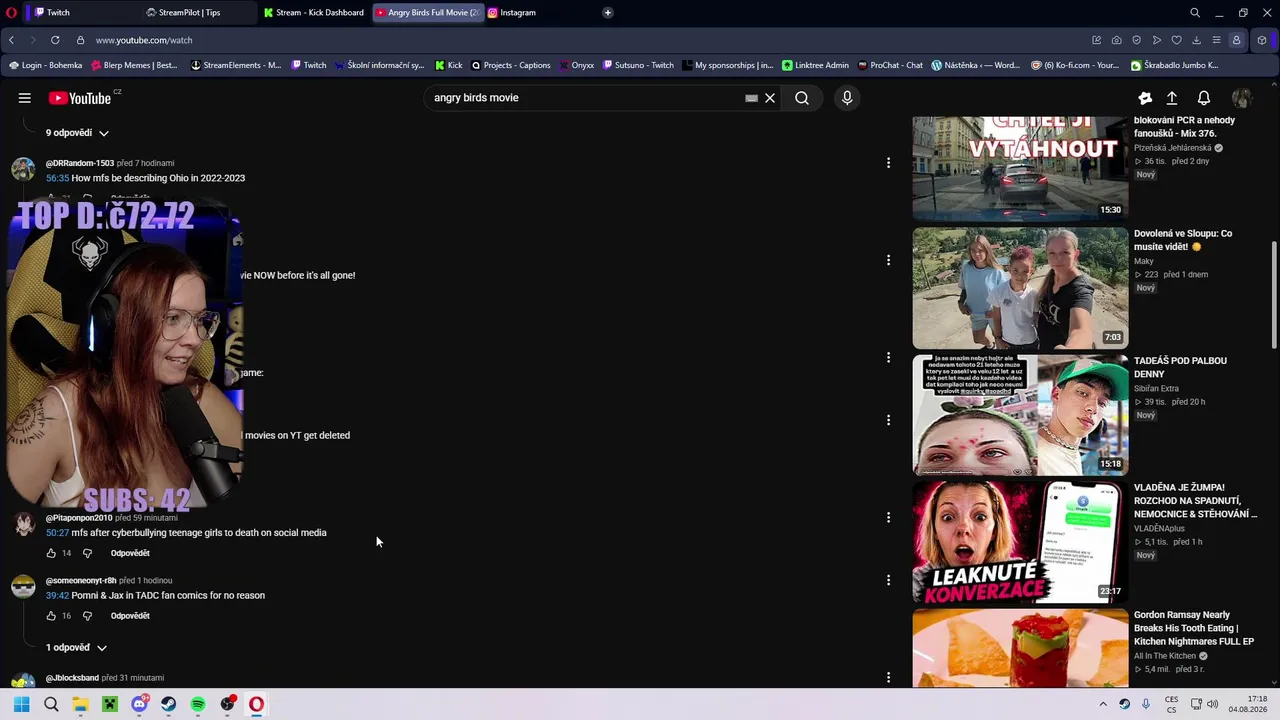Open the browser profile icon

pos(1237,40)
